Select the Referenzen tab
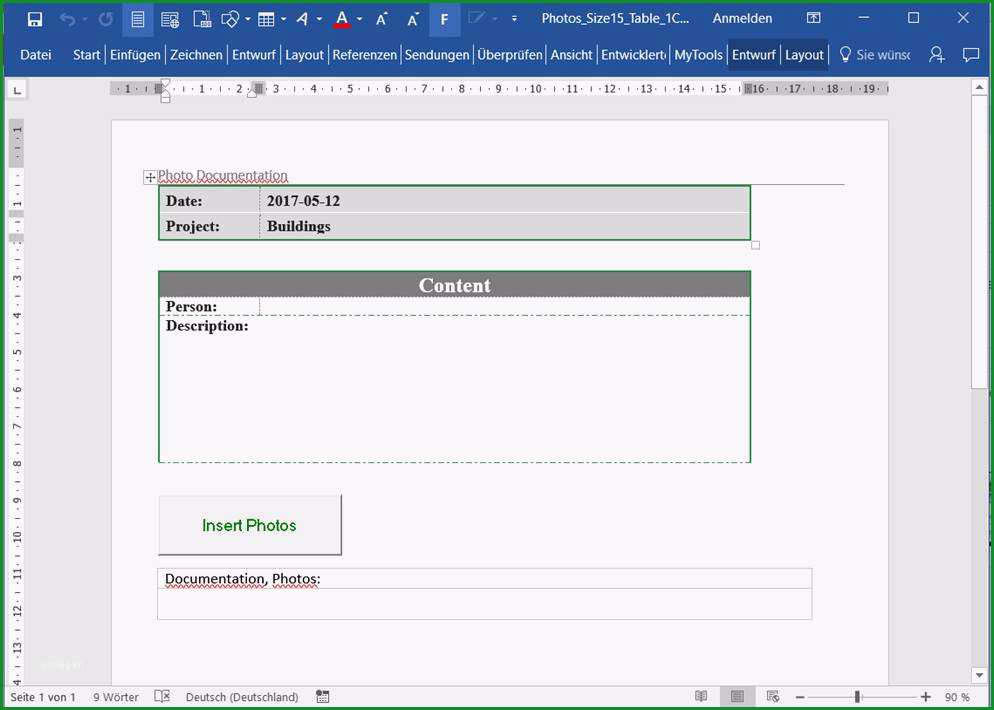Viewport: 994px width, 710px height. [x=365, y=55]
